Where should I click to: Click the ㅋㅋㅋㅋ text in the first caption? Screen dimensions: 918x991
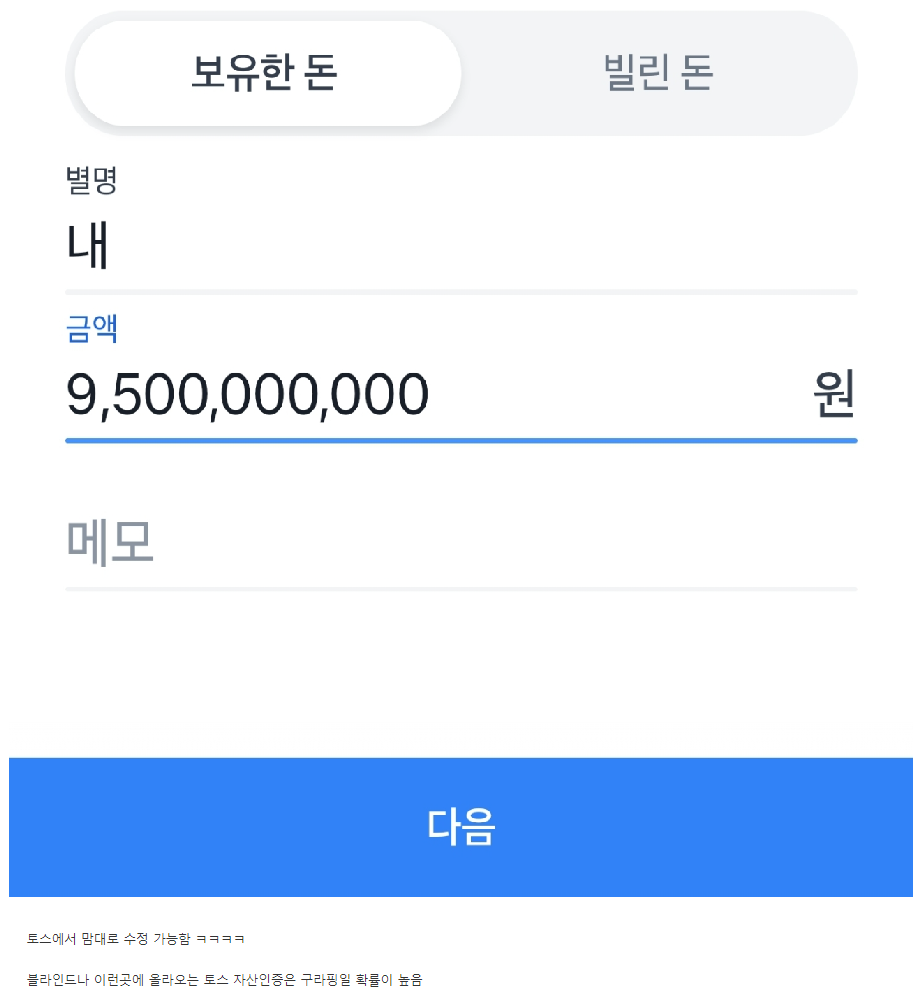(x=221, y=939)
